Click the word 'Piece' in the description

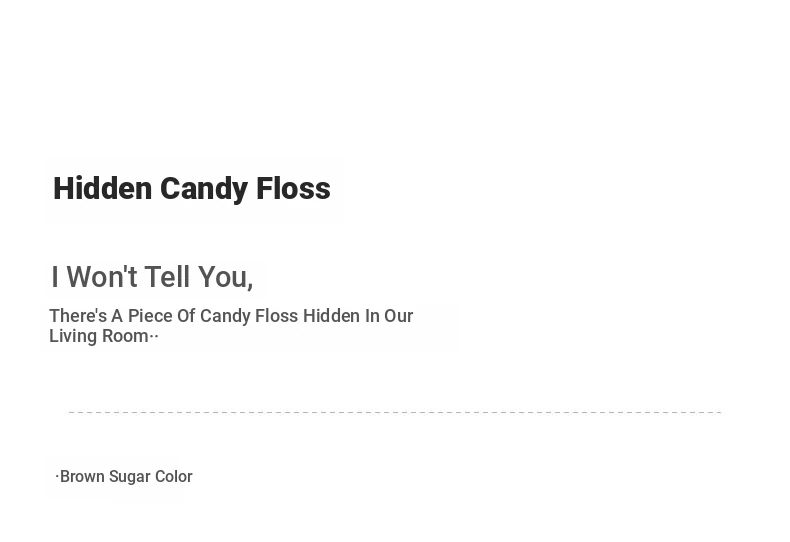pos(150,316)
